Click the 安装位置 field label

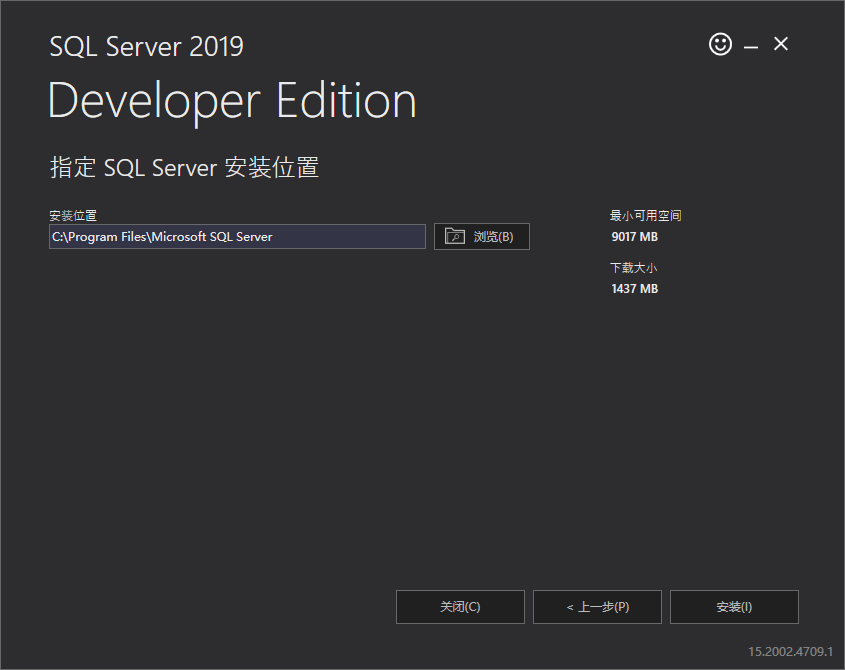73,216
